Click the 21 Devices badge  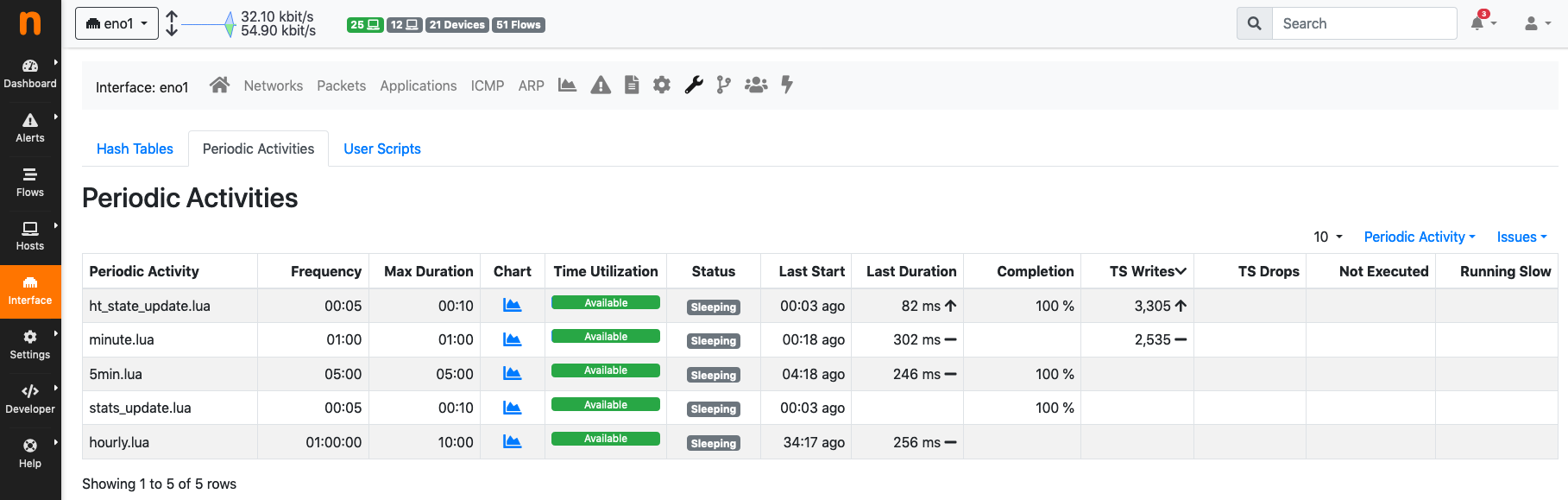point(457,25)
